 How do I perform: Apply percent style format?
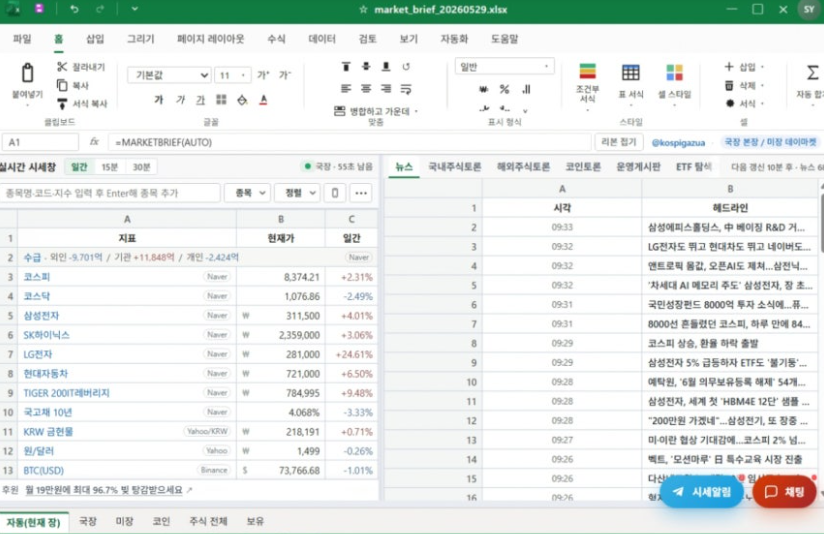coord(504,89)
